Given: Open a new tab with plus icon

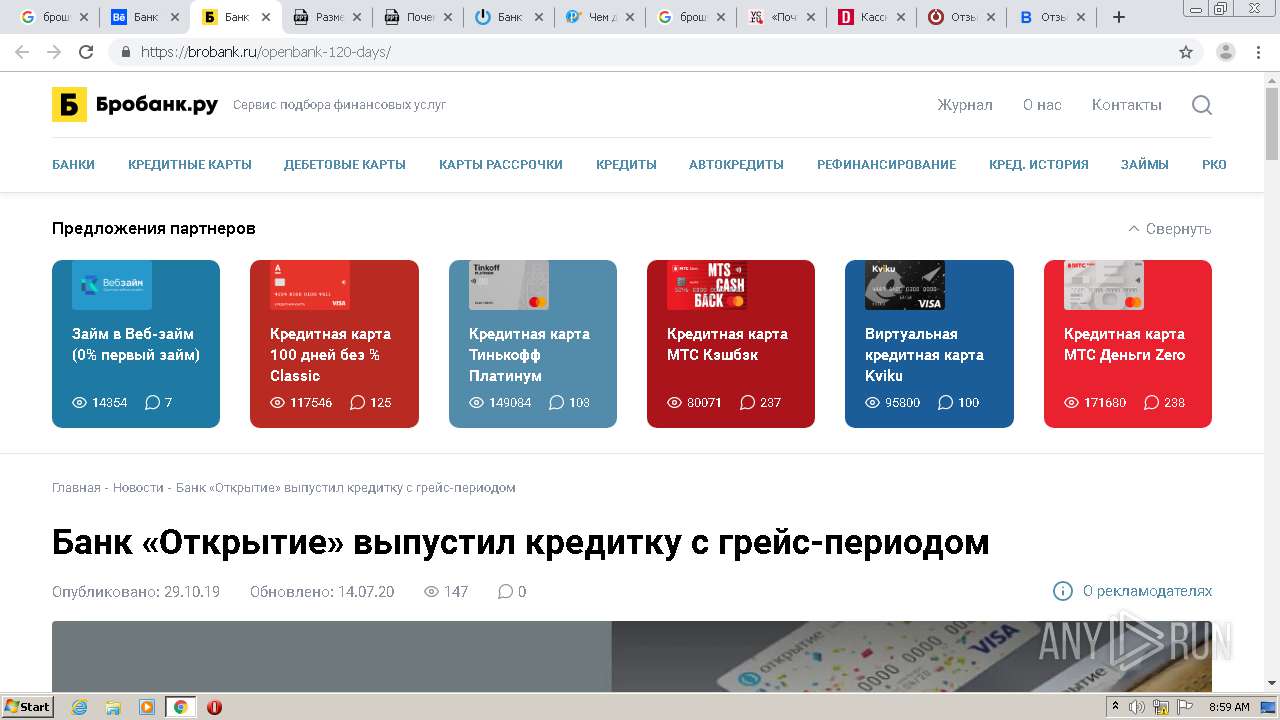Looking at the screenshot, I should coord(1119,17).
